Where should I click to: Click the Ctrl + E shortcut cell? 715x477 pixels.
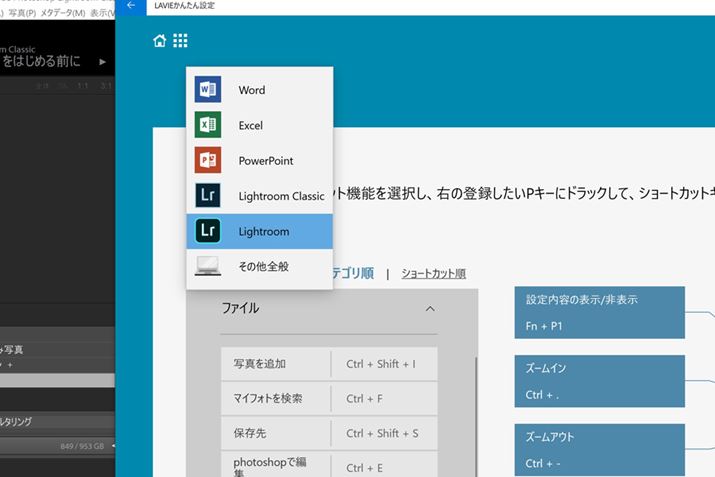tap(384, 466)
